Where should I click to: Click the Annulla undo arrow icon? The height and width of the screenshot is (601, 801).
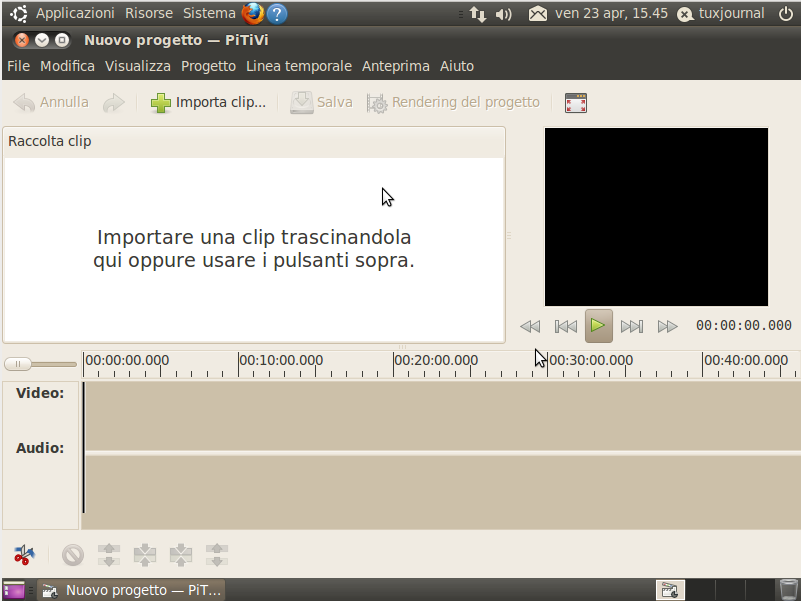pos(24,103)
